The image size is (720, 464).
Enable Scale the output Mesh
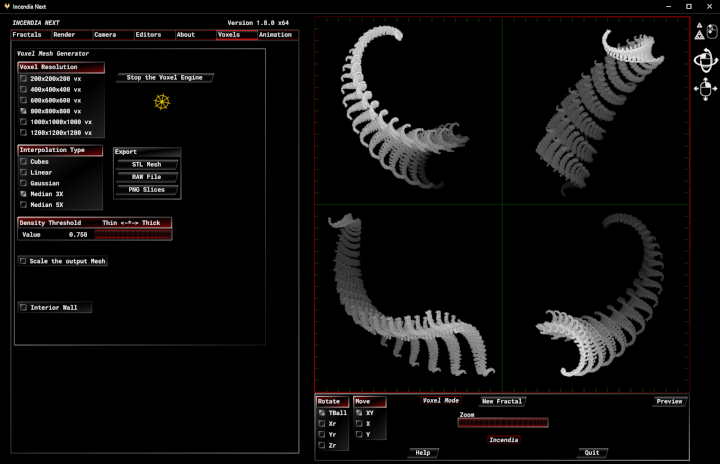click(x=24, y=261)
